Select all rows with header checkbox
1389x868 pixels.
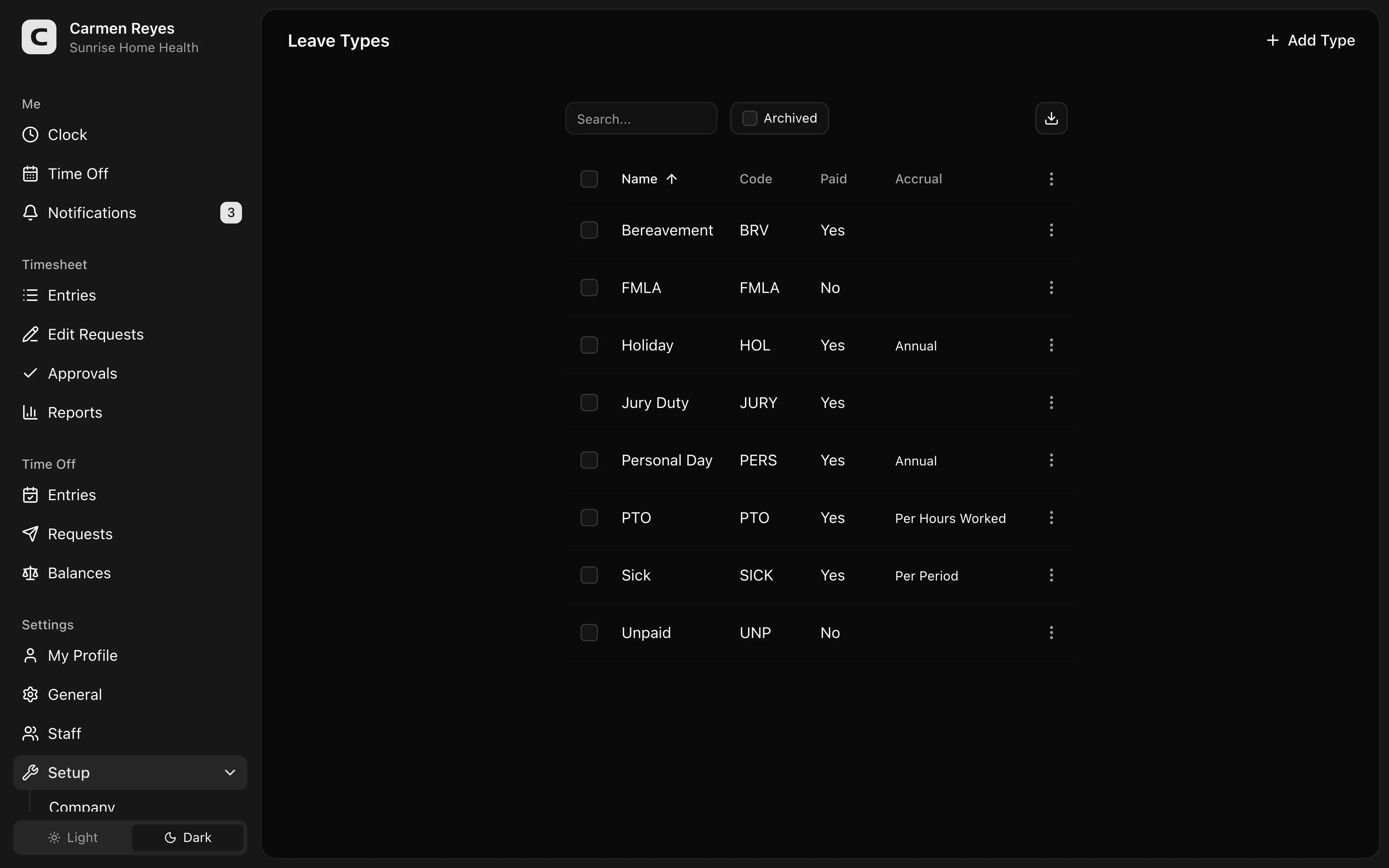coord(589,179)
